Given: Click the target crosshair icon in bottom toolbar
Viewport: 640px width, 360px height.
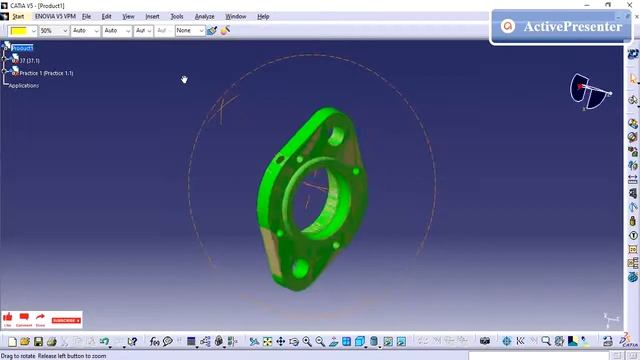Looking at the screenshot, I should pos(507,341).
